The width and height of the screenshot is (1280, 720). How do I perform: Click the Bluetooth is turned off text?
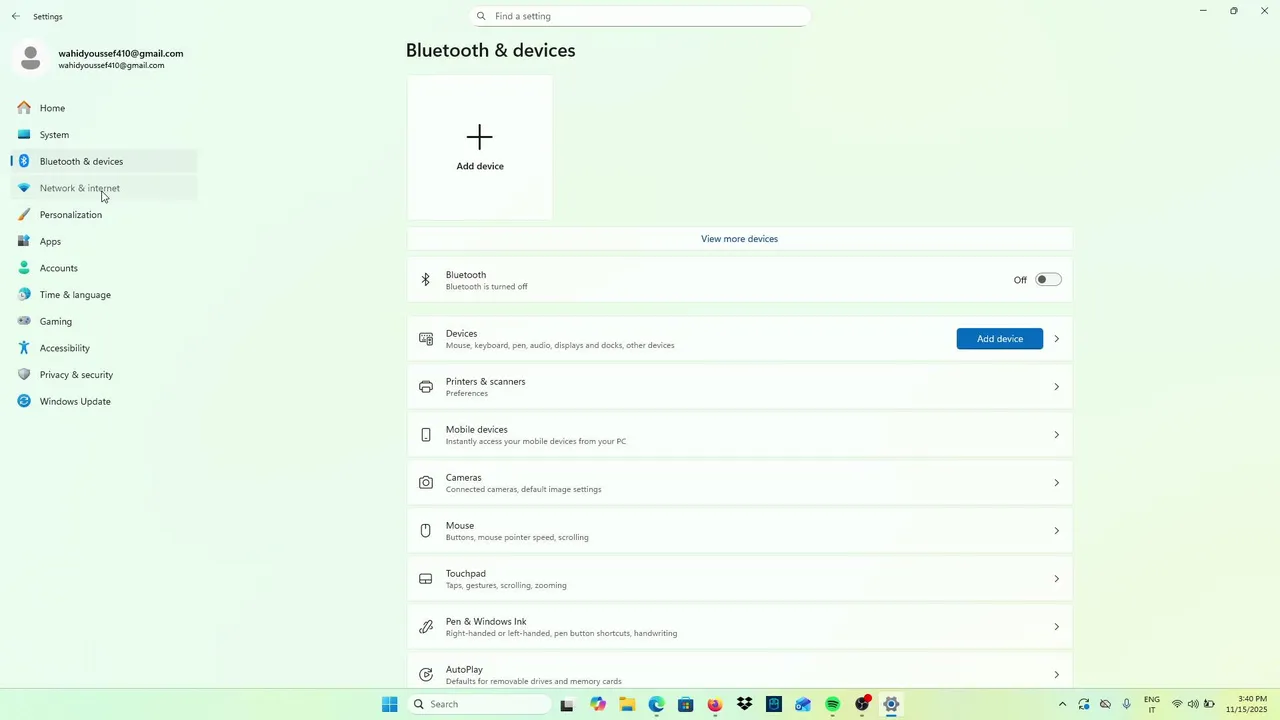point(486,287)
